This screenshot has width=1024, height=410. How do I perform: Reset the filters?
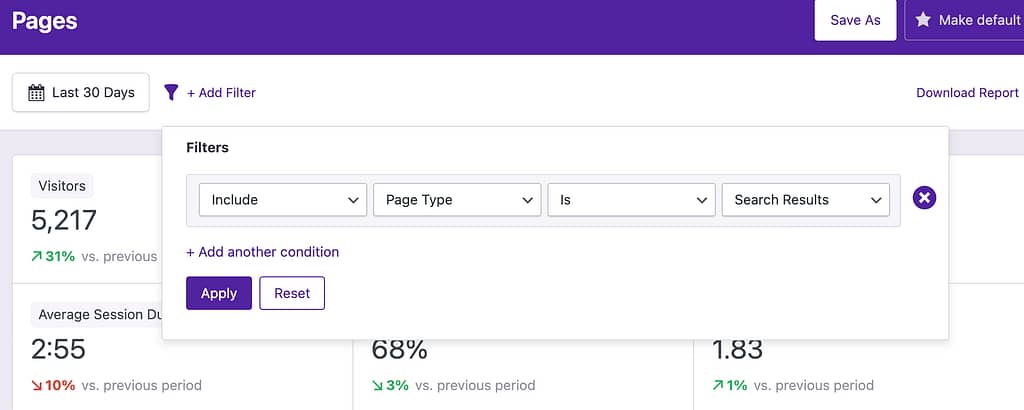pos(292,293)
